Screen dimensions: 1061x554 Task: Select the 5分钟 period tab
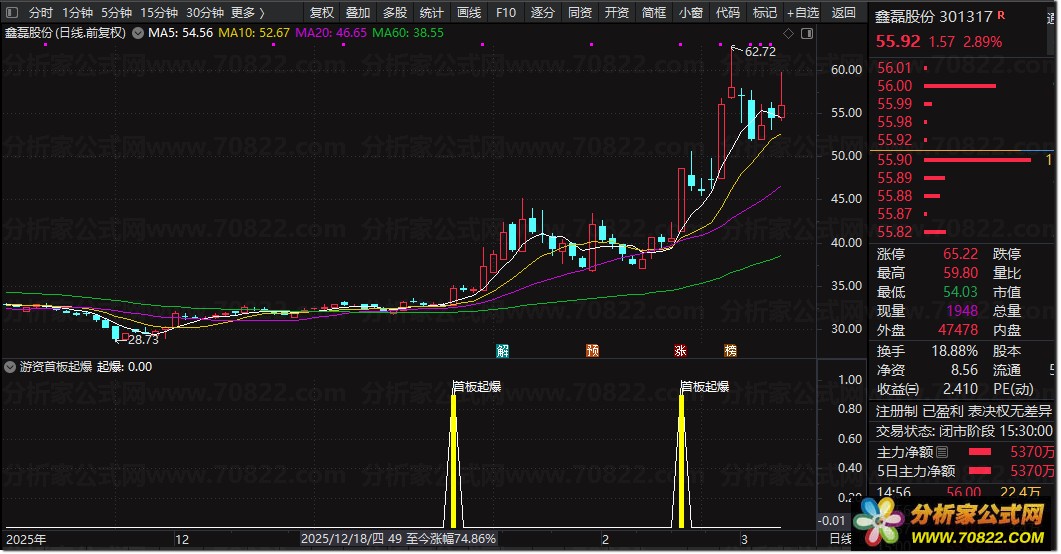pos(116,12)
